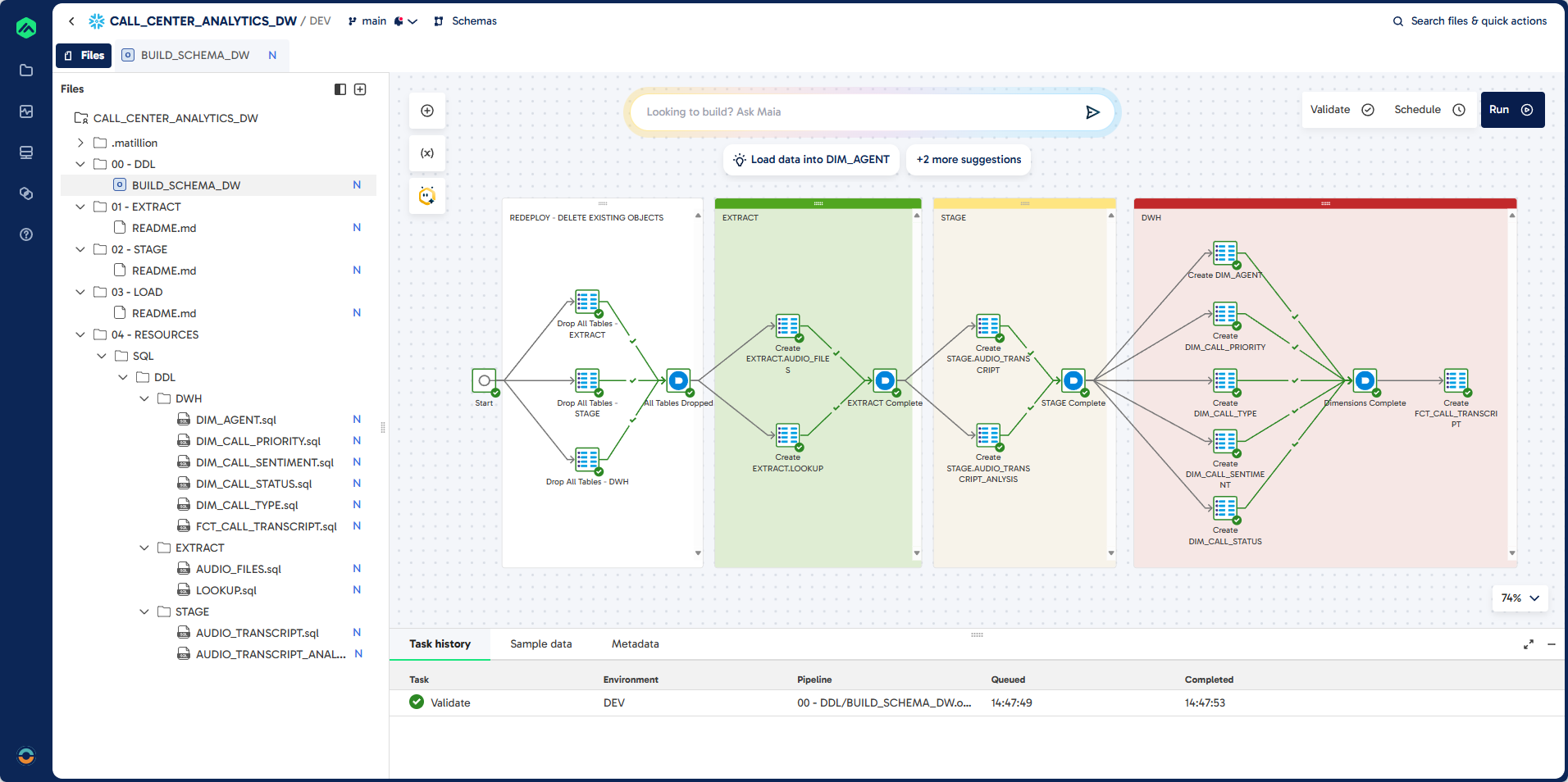The width and height of the screenshot is (1568, 782).
Task: Switch to the Sample data tab
Action: [x=540, y=644]
